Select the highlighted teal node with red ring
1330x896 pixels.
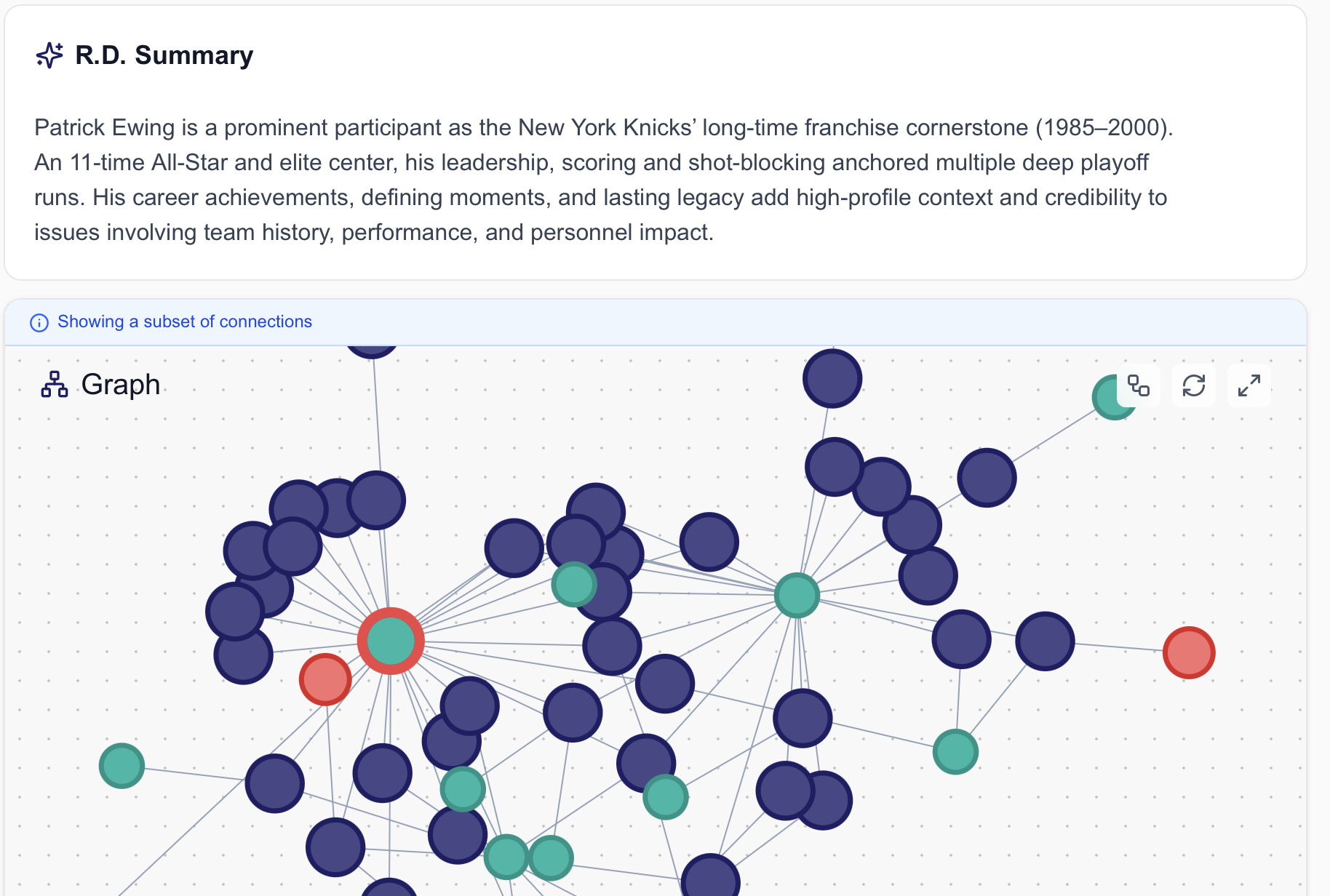pos(391,640)
